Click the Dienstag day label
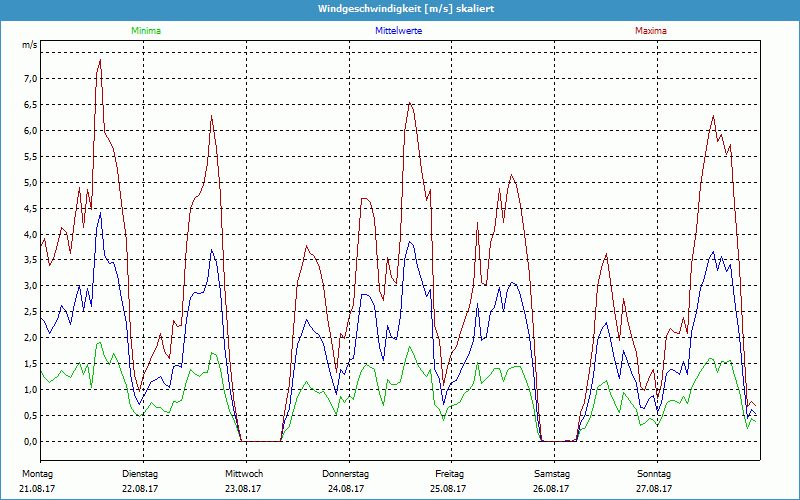This screenshot has width=800, height=500. 140,474
